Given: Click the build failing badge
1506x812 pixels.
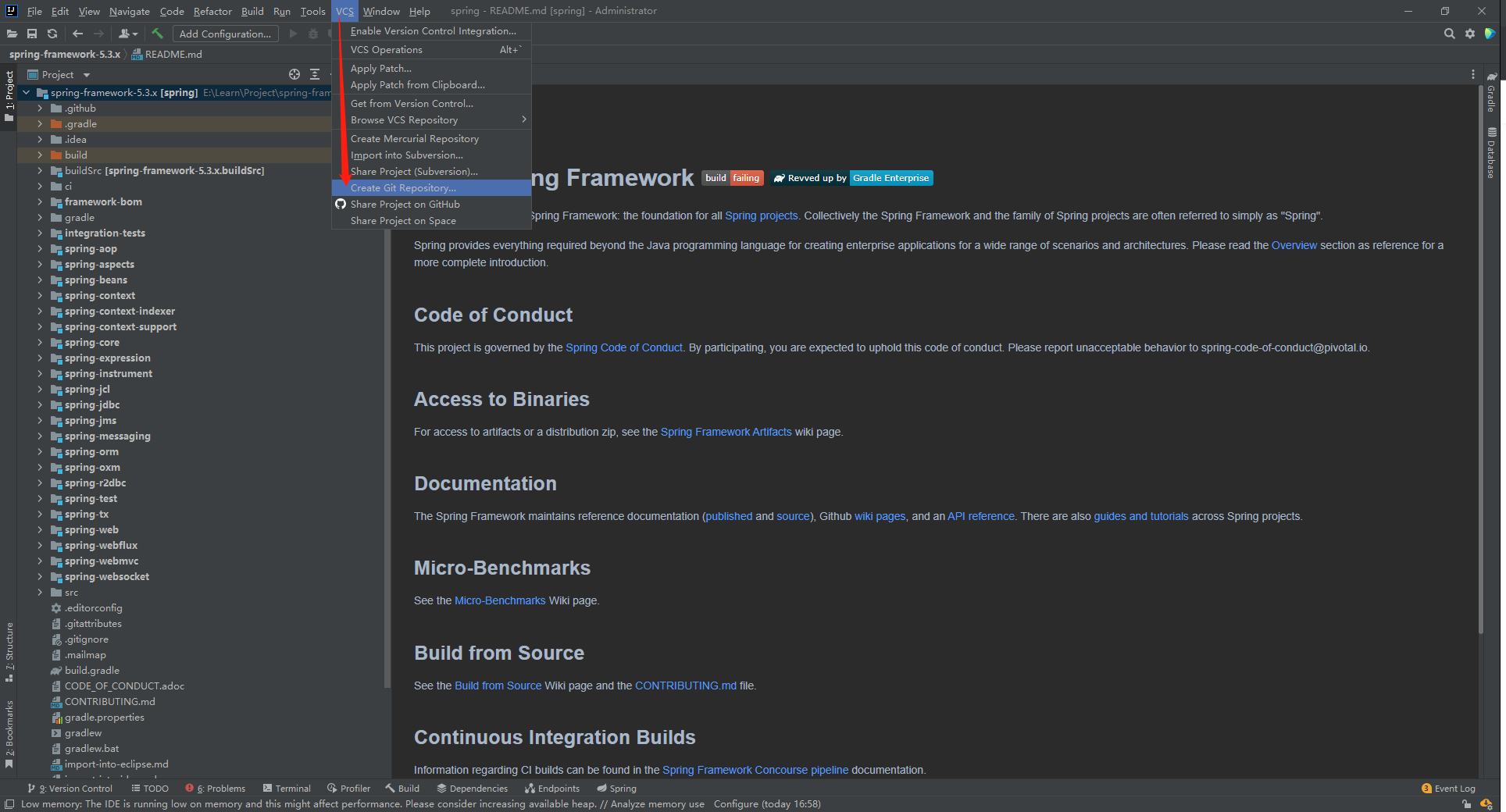Looking at the screenshot, I should (x=732, y=178).
